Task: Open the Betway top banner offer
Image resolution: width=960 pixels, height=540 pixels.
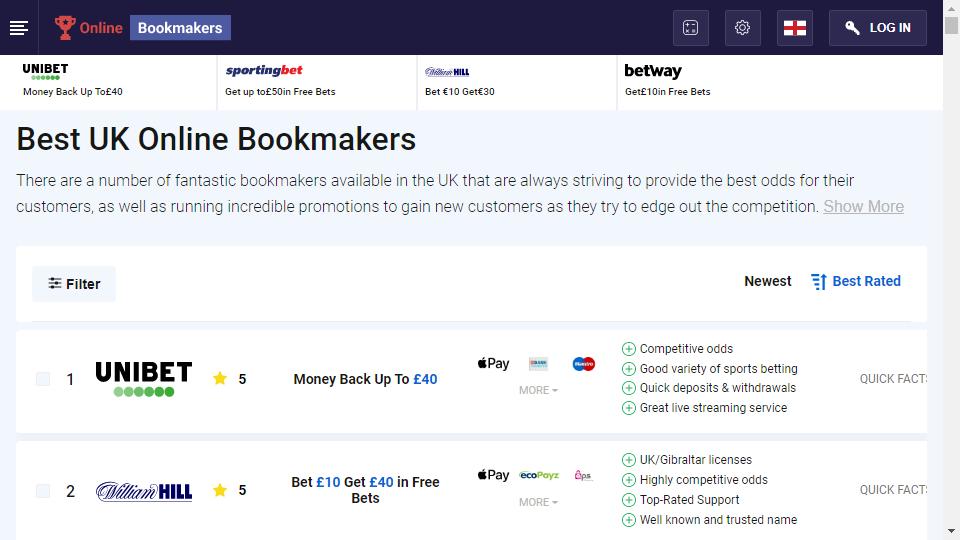Action: click(x=716, y=83)
